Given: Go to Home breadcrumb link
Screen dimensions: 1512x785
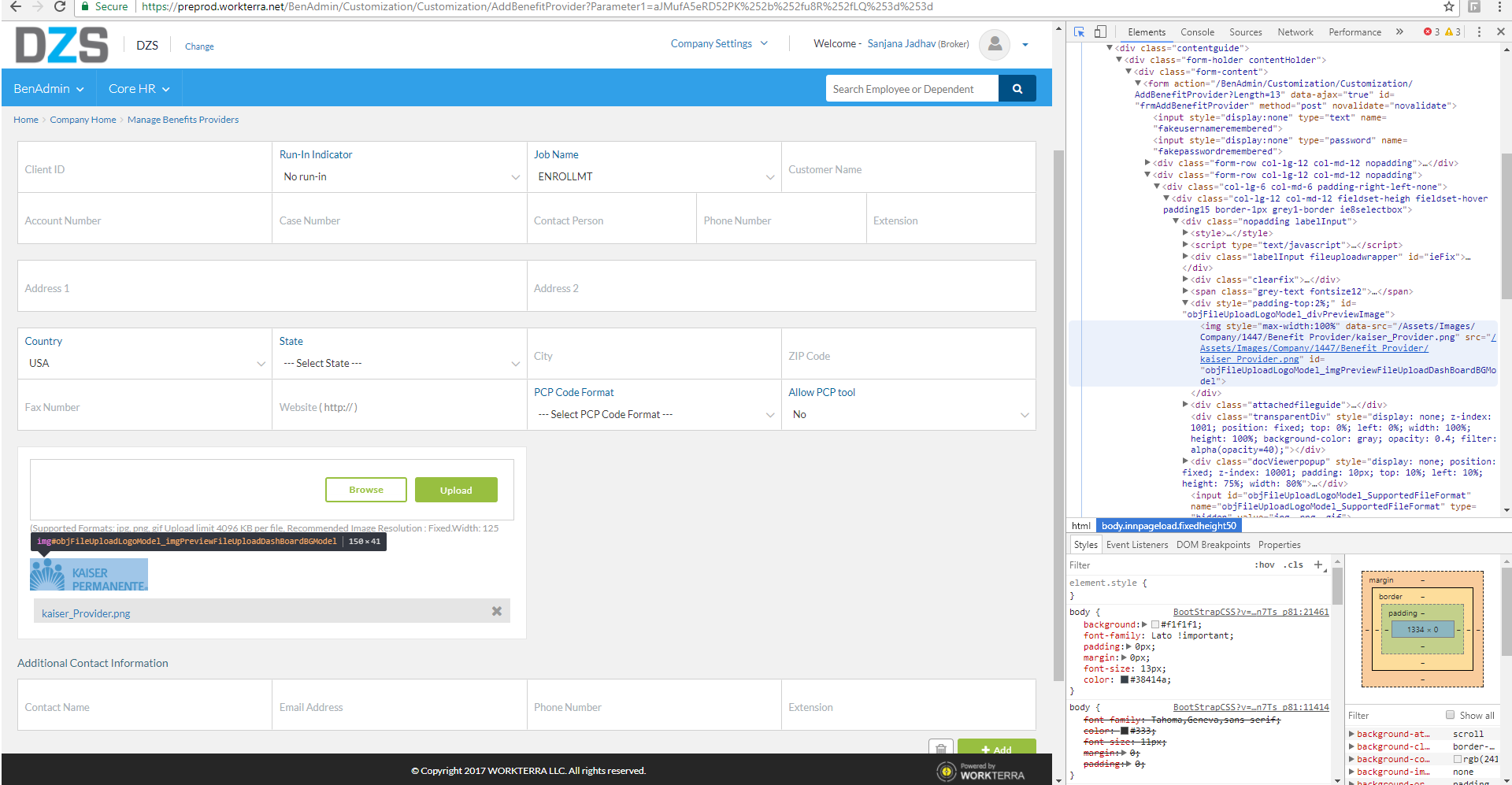Looking at the screenshot, I should [x=26, y=120].
